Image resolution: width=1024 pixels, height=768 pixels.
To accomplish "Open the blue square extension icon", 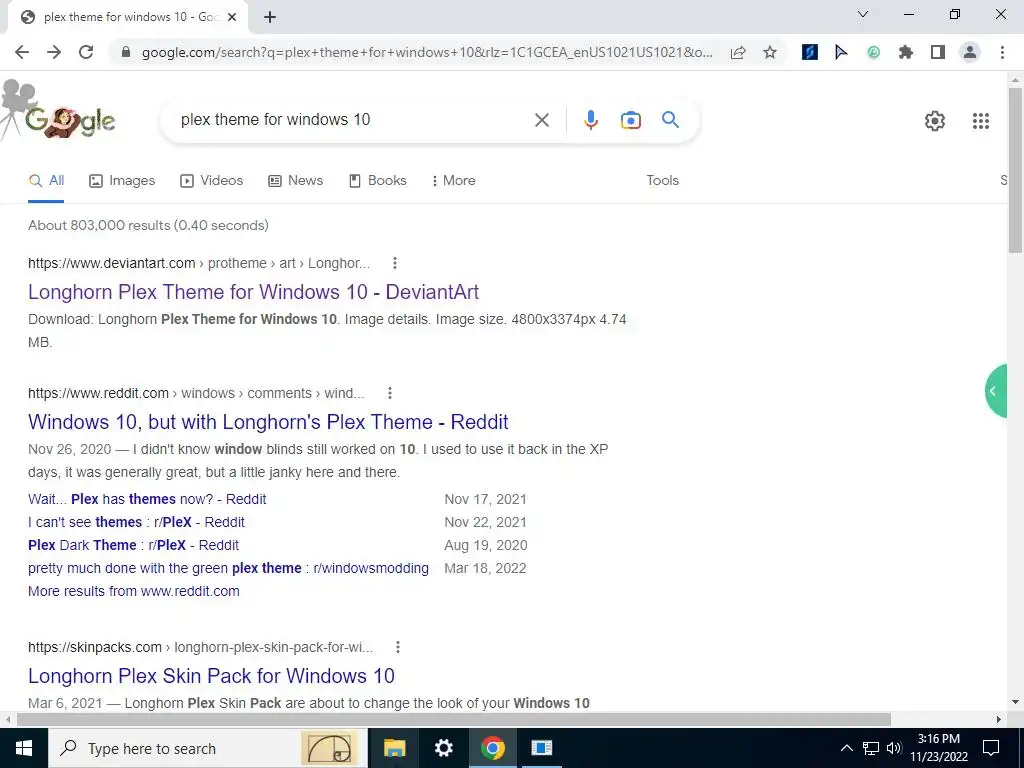I will [810, 52].
